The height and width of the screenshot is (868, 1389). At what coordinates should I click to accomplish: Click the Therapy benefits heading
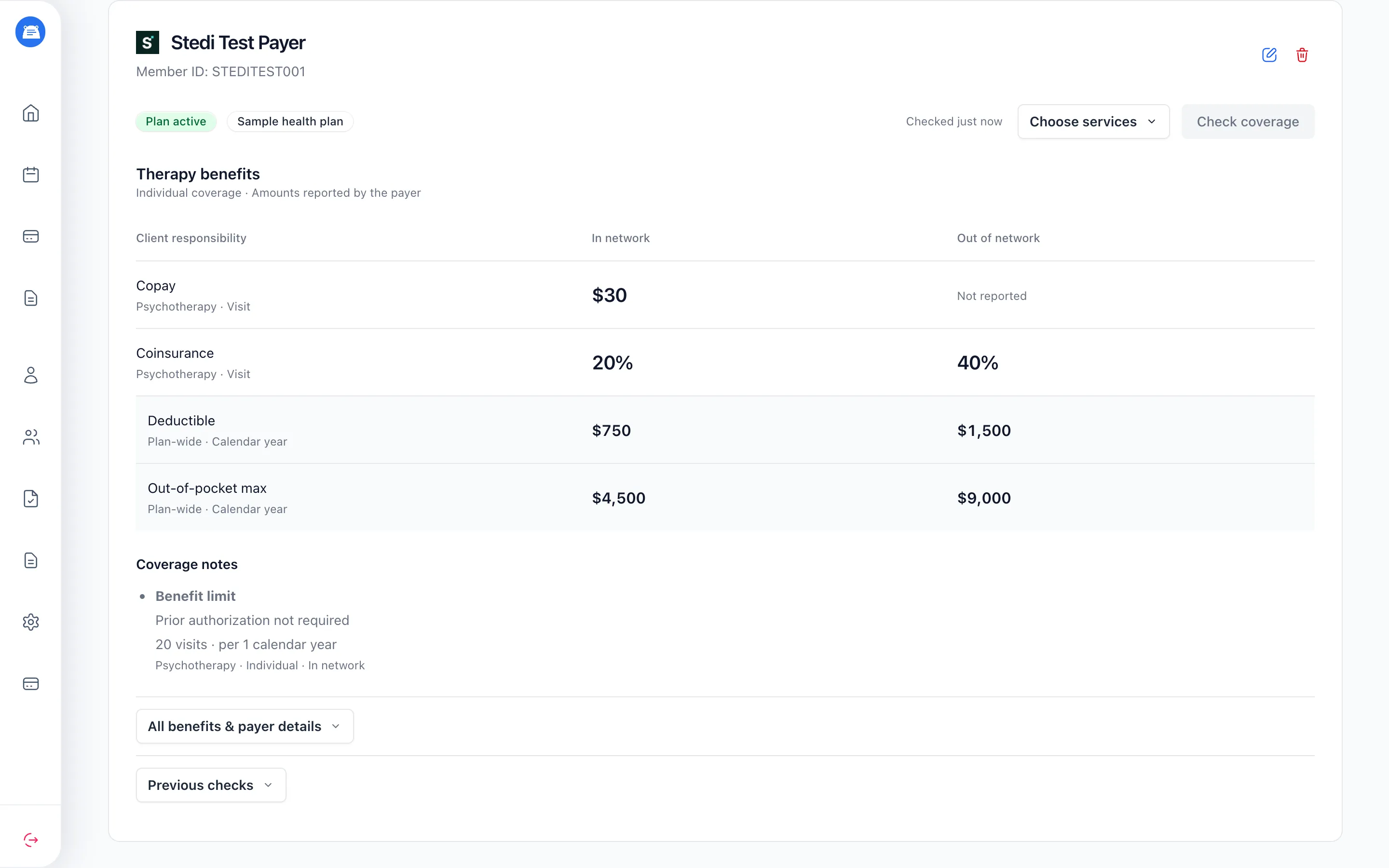pyautogui.click(x=198, y=174)
